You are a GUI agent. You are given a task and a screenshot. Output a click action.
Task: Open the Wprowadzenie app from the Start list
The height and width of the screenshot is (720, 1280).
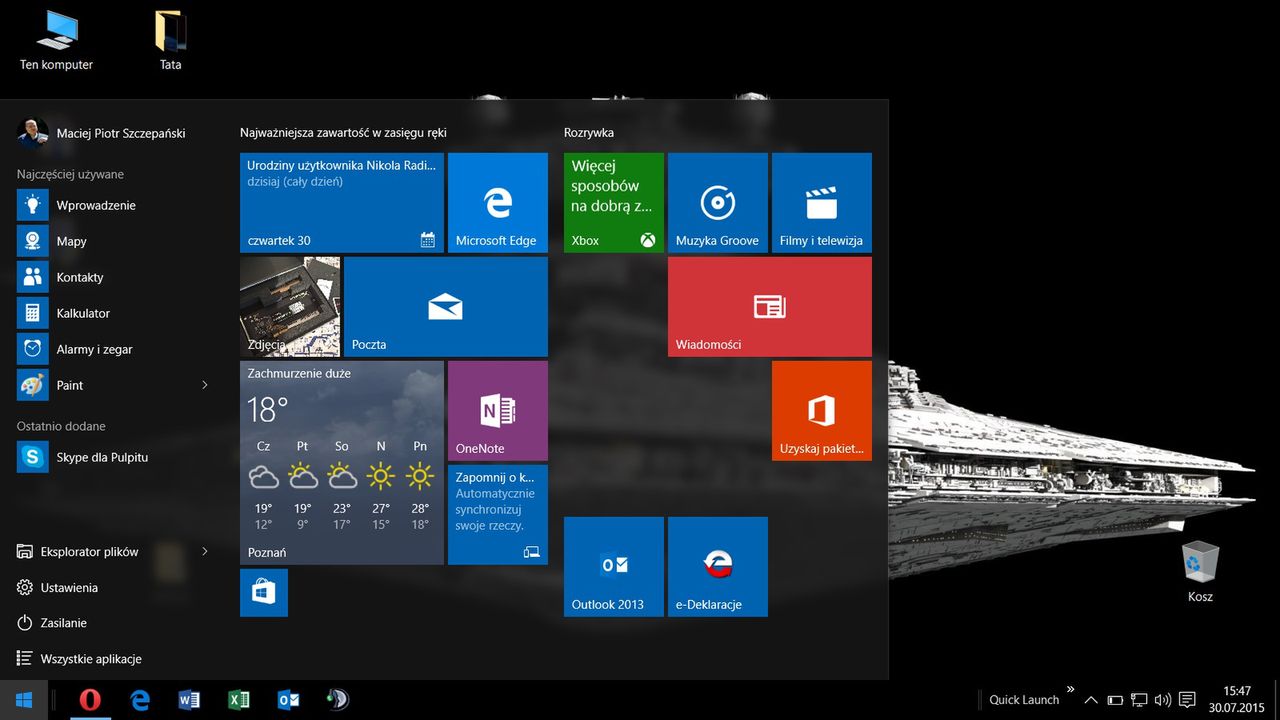pyautogui.click(x=112, y=205)
